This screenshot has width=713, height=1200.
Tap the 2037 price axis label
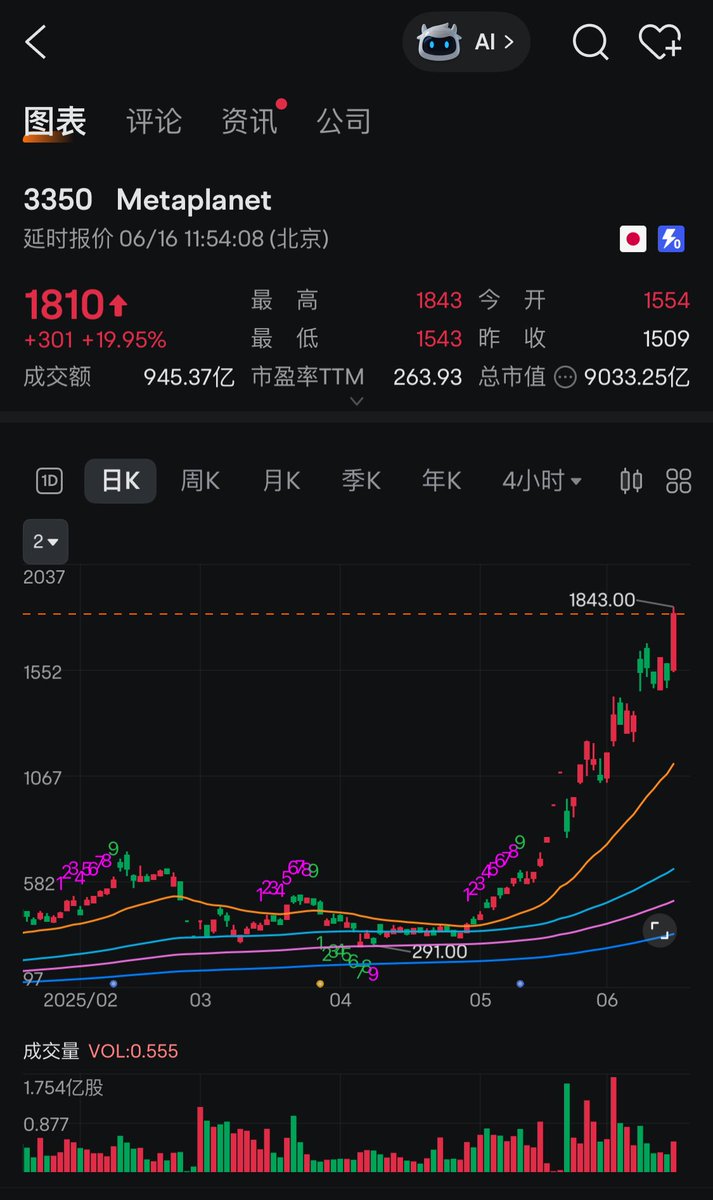44,577
